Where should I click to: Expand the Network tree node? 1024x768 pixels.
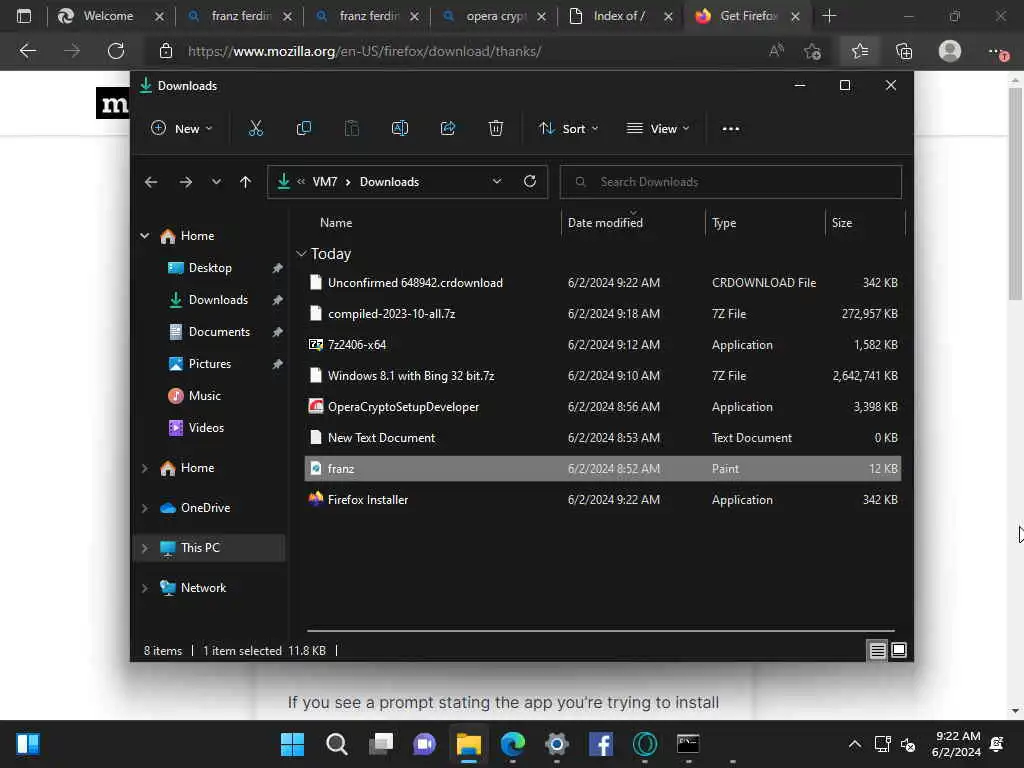(144, 588)
